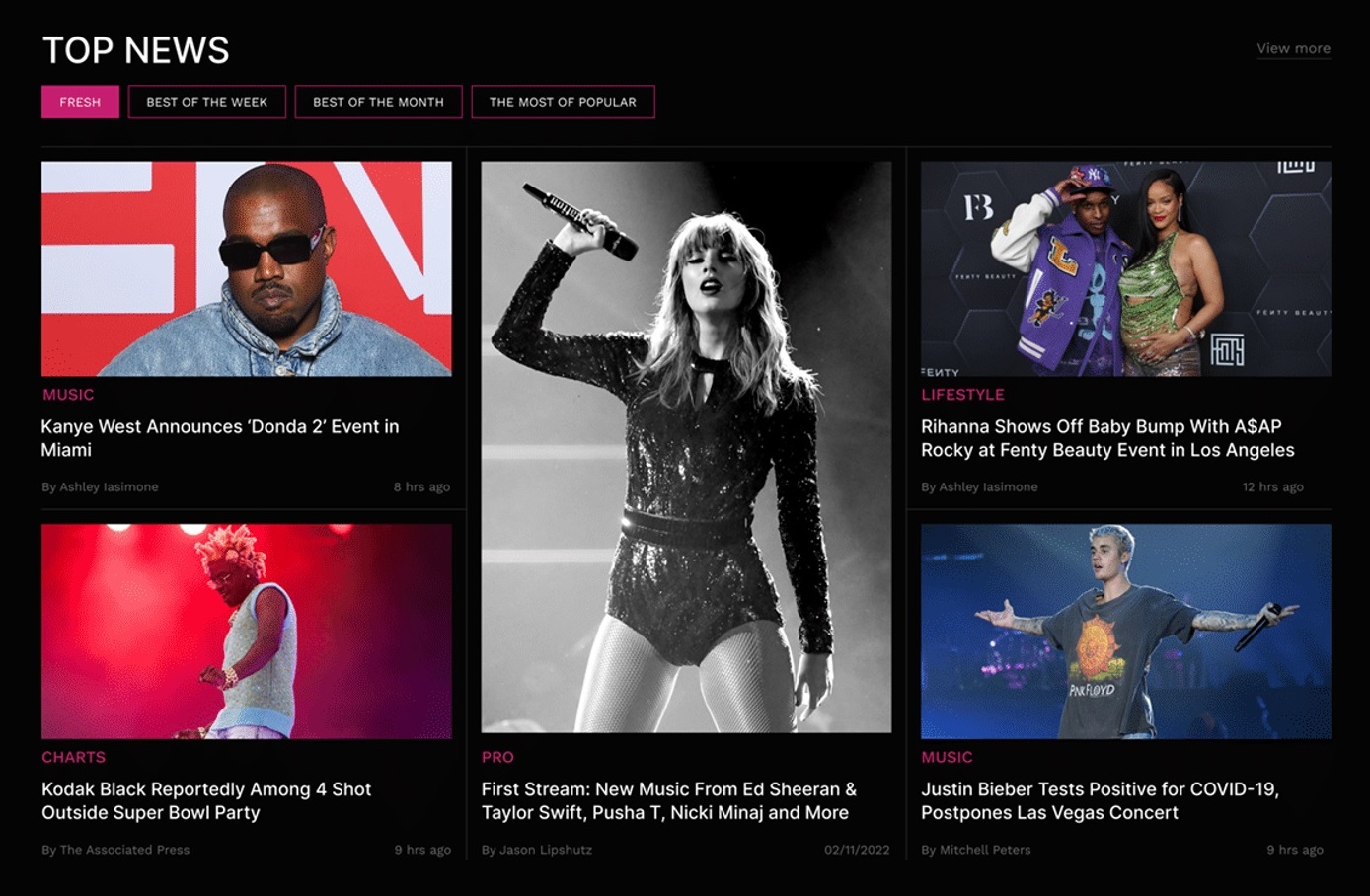Screen dimensions: 1370x896
Task: Click the Charts category label
Action: point(73,757)
